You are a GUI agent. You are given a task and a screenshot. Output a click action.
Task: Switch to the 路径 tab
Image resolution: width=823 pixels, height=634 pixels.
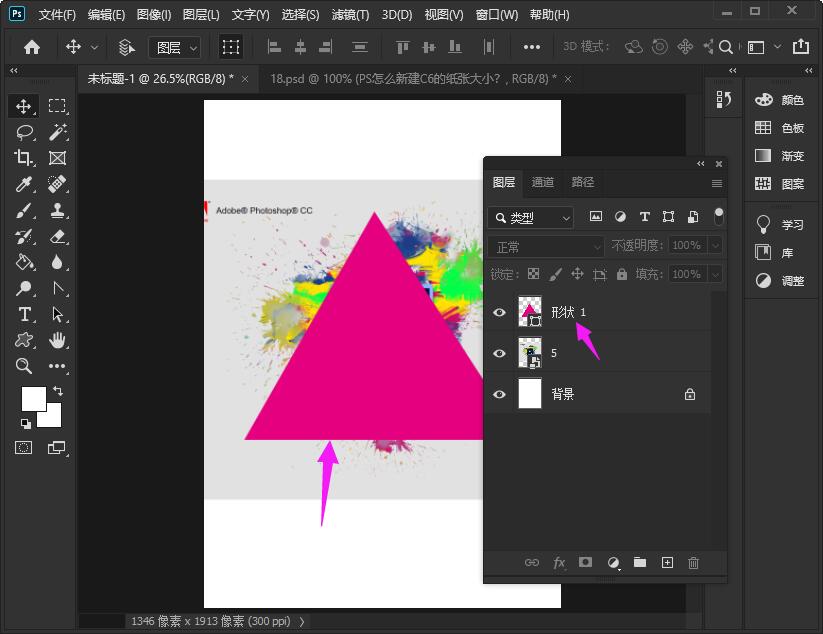[x=582, y=182]
